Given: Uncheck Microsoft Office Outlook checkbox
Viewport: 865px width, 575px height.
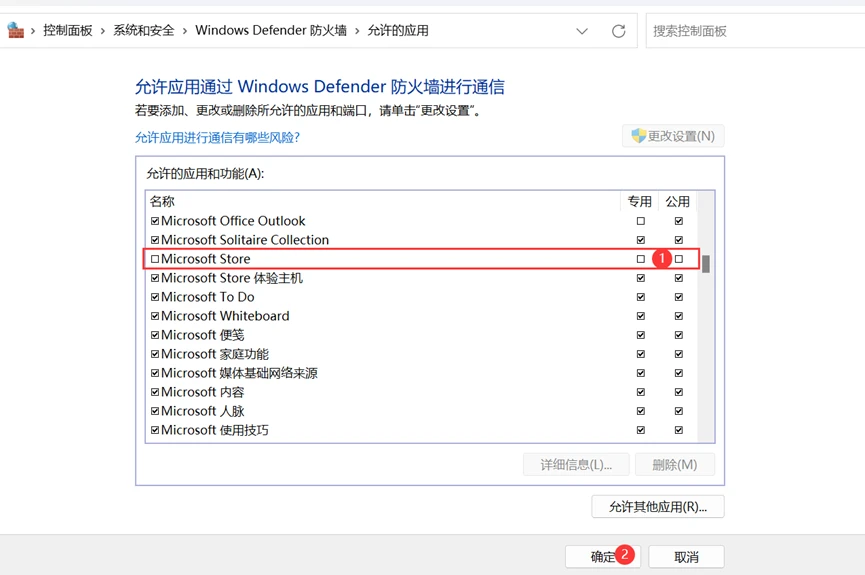Looking at the screenshot, I should tap(155, 221).
